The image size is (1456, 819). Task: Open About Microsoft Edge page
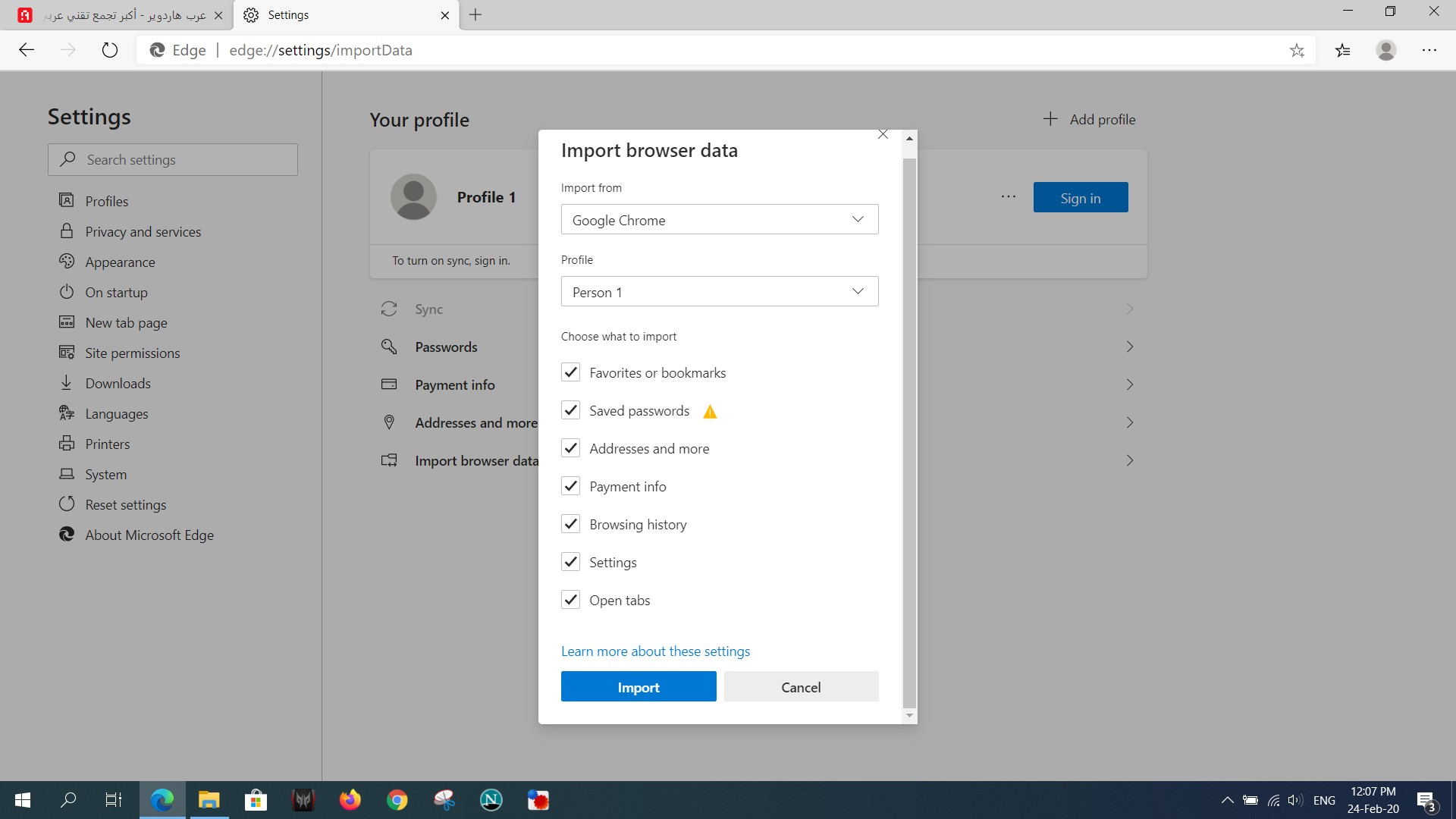pos(149,535)
